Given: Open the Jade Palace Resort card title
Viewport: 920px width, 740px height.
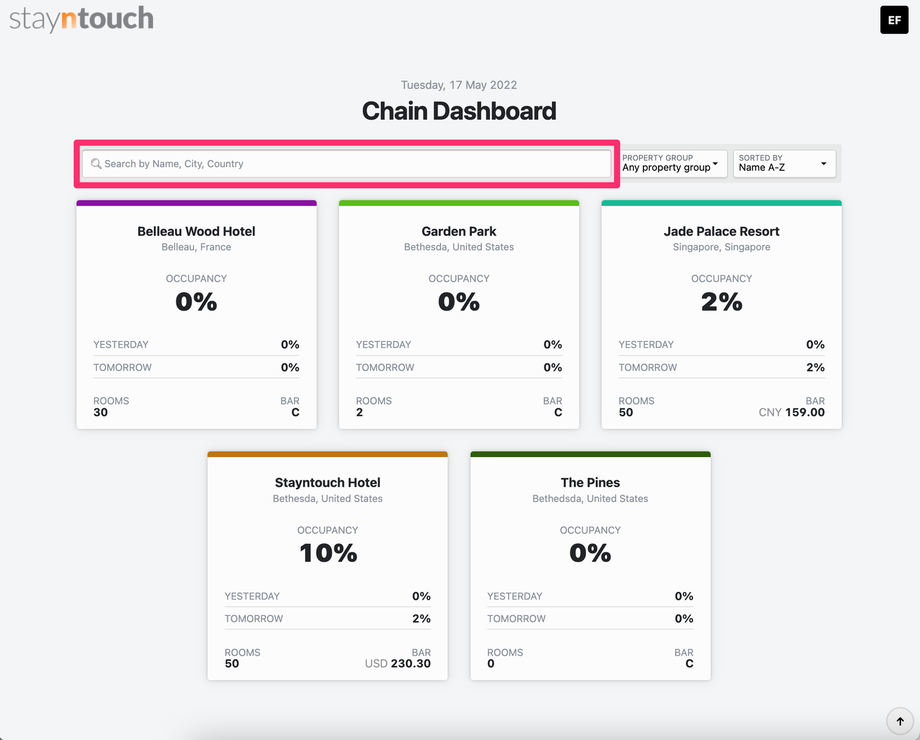Looking at the screenshot, I should (721, 231).
